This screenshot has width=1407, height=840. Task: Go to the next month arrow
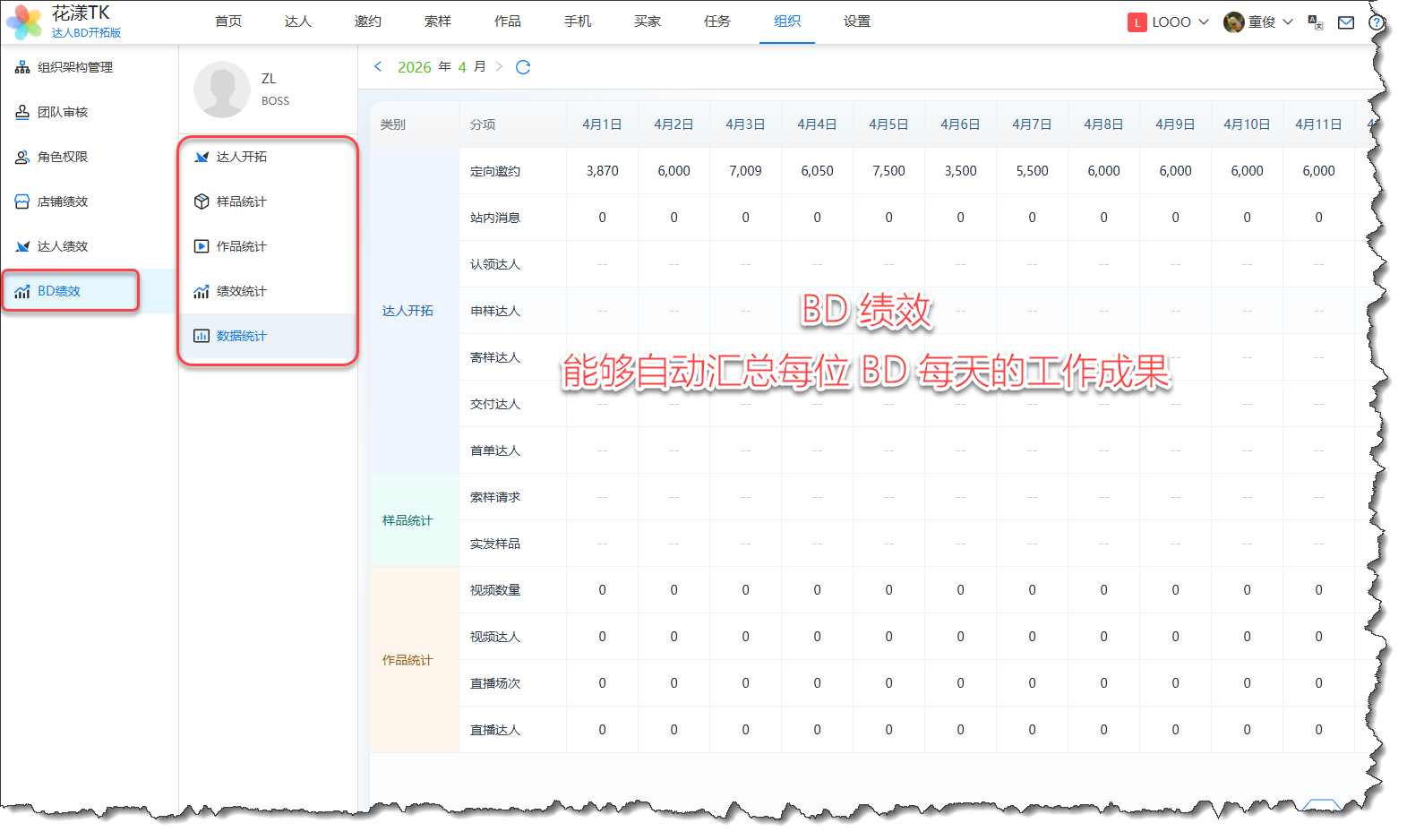point(499,66)
